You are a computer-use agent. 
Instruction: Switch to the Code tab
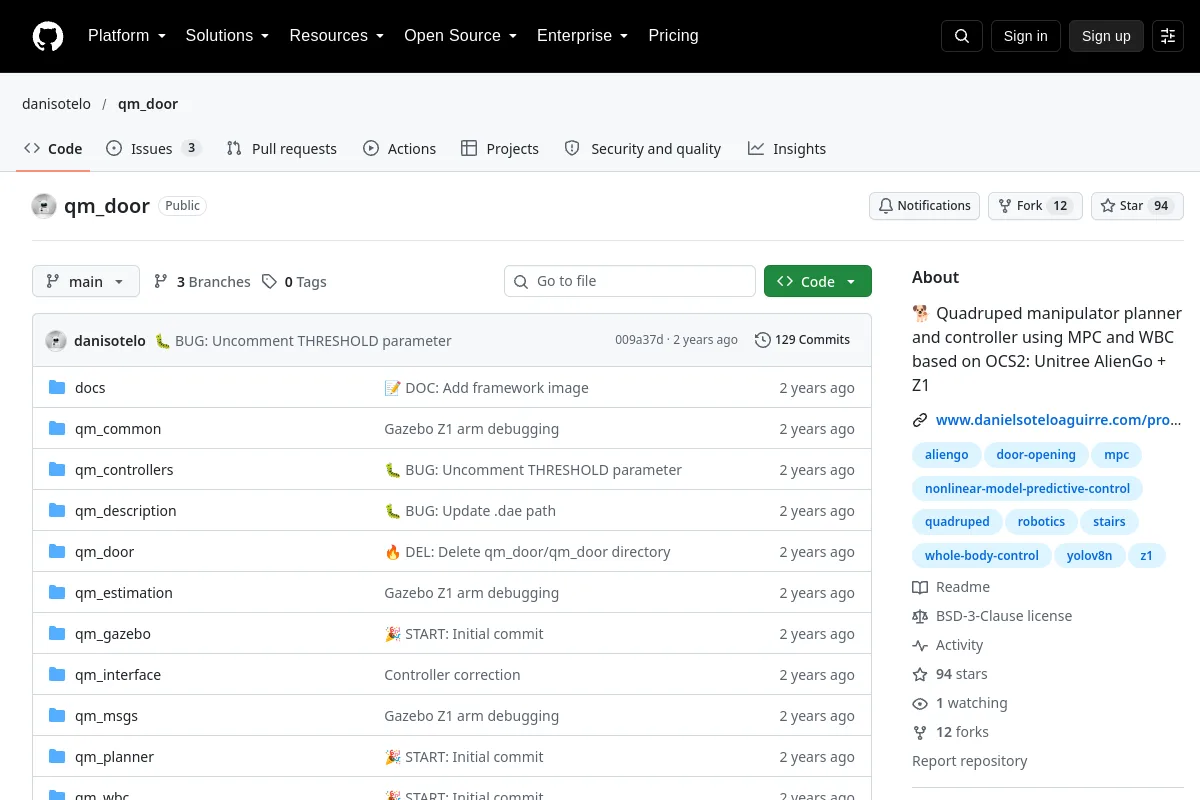[54, 148]
